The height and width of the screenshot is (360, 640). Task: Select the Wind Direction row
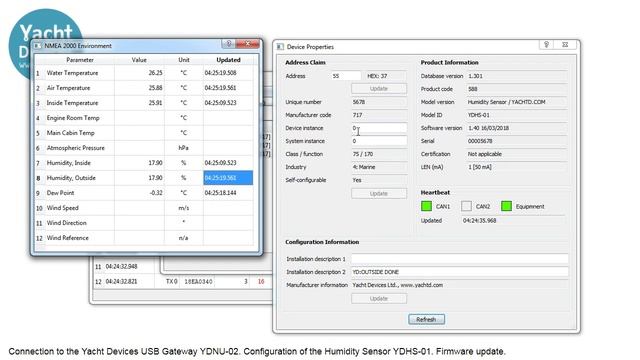coord(144,223)
